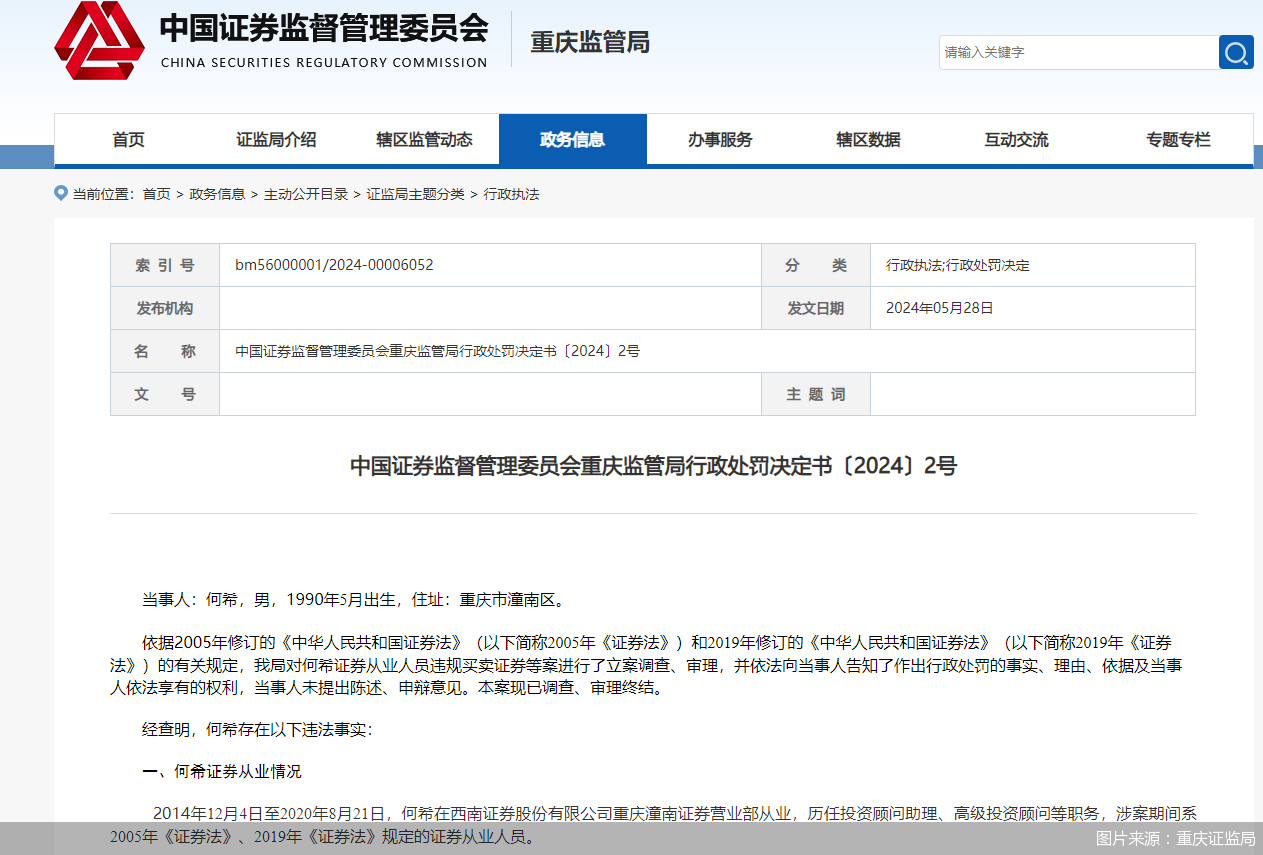The width and height of the screenshot is (1263, 855).
Task: Click the search magnifier icon
Action: coord(1236,52)
